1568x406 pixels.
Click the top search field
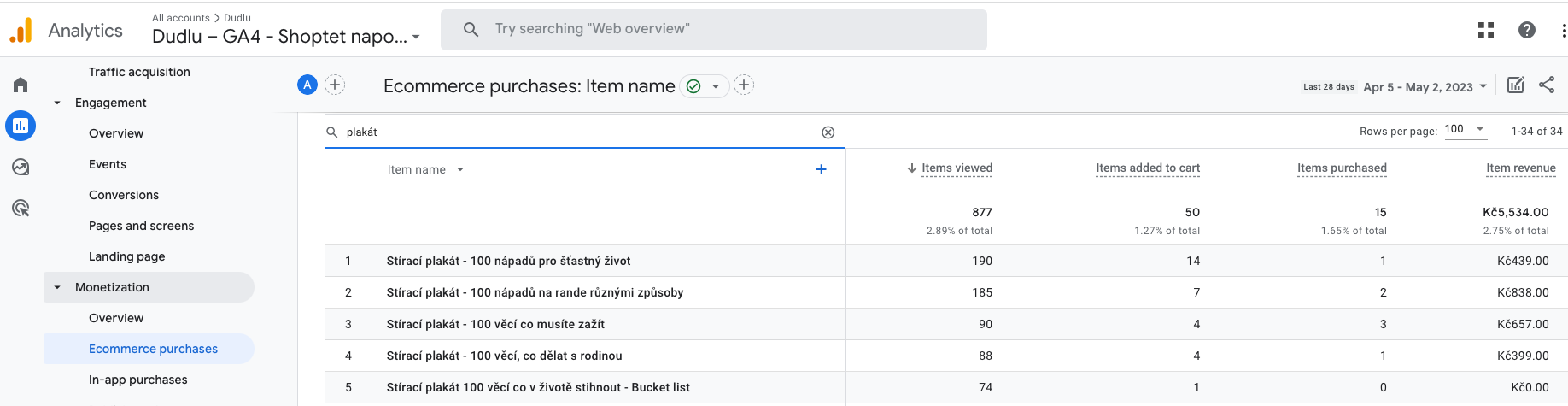[x=713, y=29]
